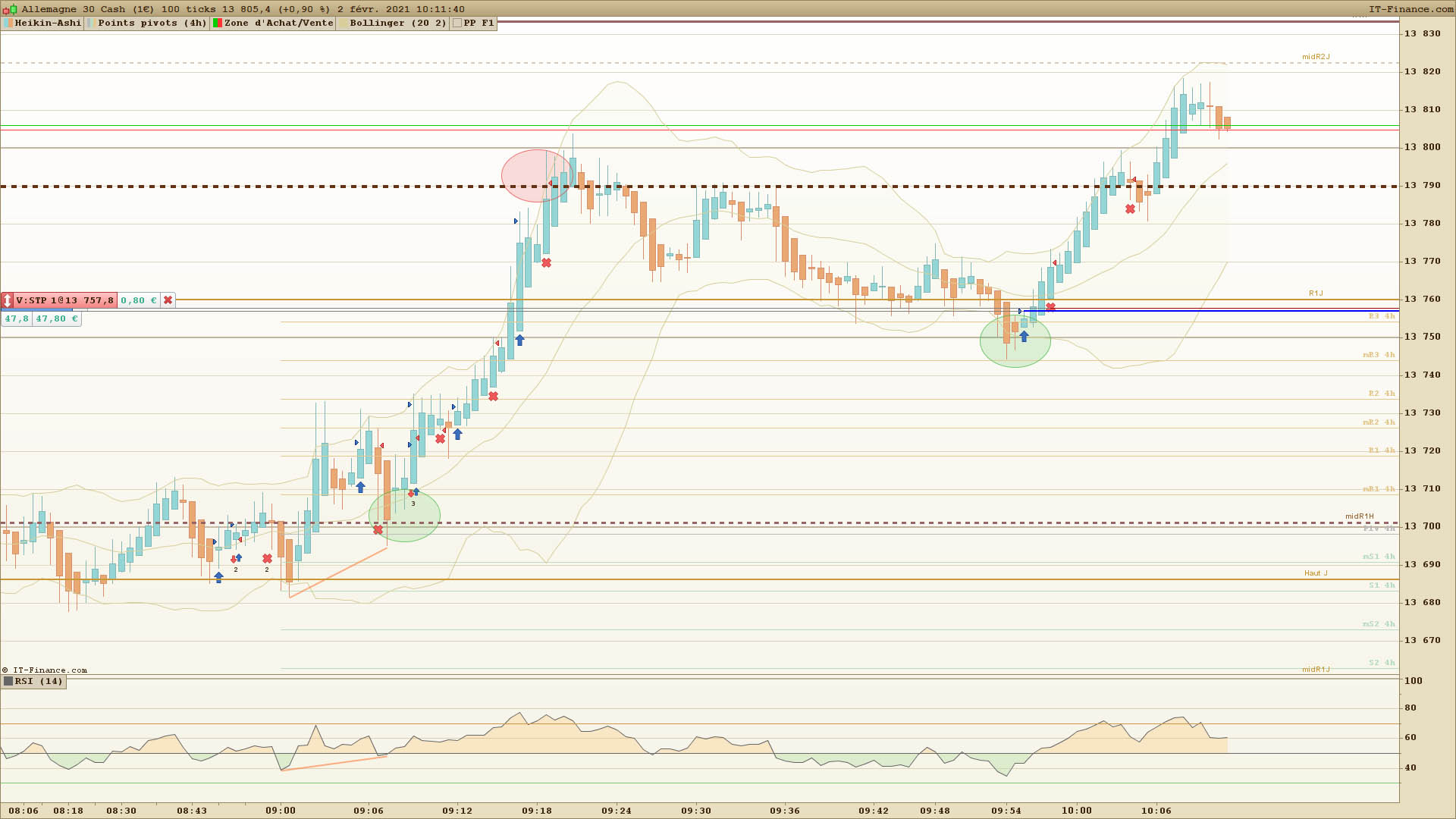Click the blue up arrow below 13 750 at 09:17
The image size is (1456, 819).
[x=519, y=340]
